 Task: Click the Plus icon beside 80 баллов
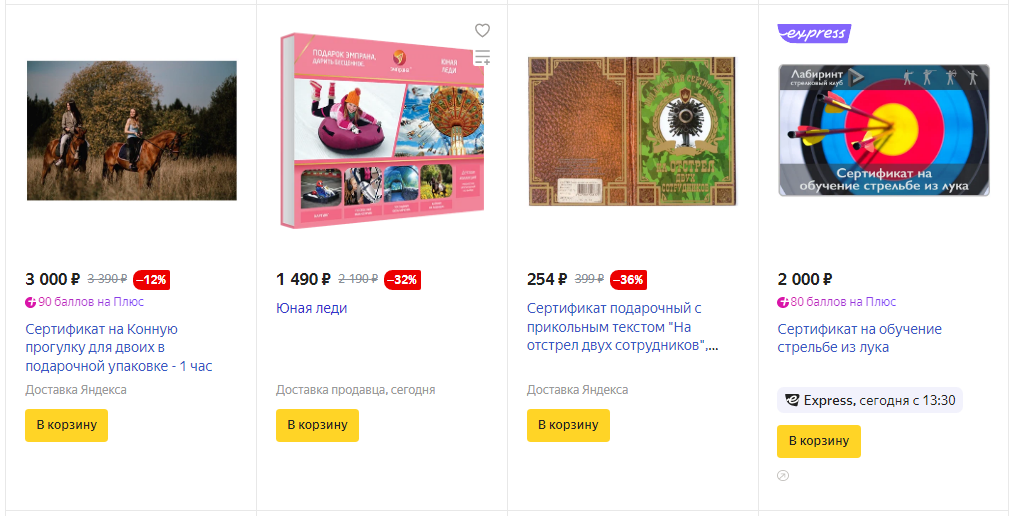pyautogui.click(x=783, y=302)
